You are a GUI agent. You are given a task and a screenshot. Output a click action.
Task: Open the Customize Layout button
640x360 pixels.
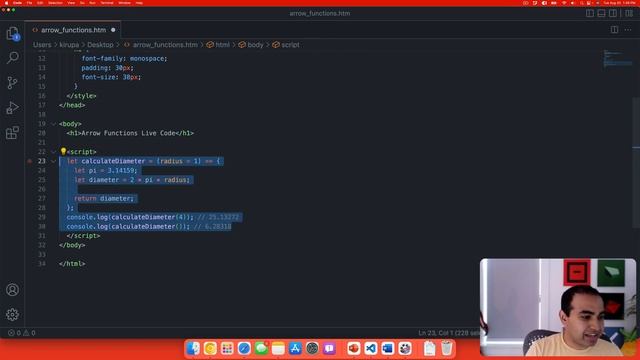click(x=629, y=13)
